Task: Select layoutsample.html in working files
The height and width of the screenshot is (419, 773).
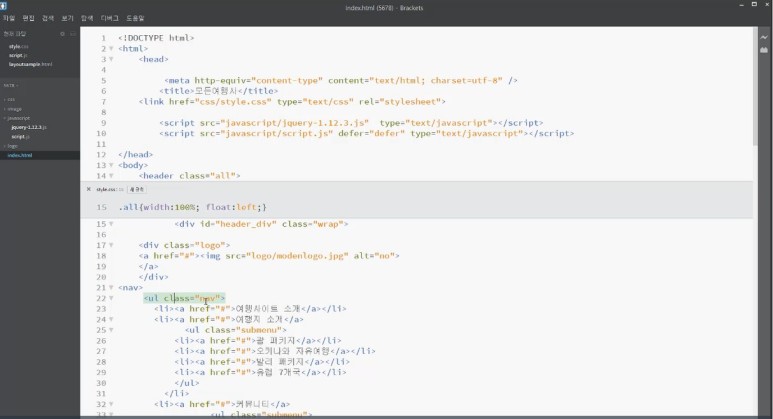Action: point(31,64)
